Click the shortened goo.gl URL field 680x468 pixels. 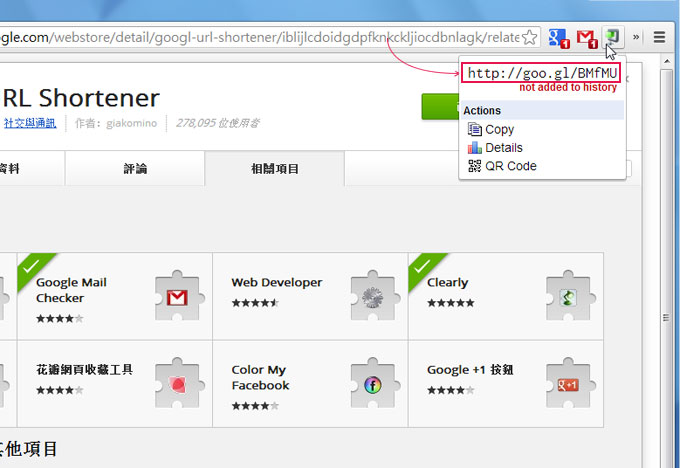pos(541,73)
